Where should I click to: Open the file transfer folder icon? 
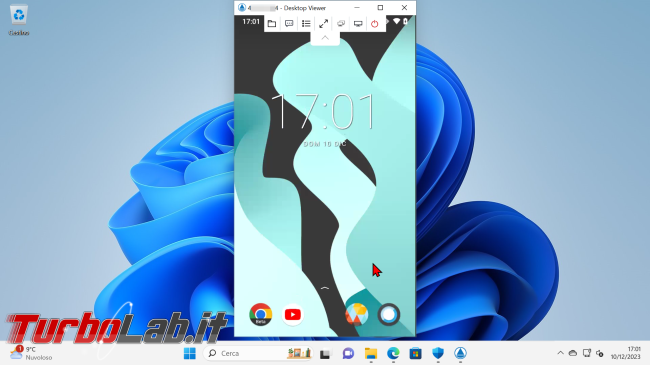coord(272,24)
